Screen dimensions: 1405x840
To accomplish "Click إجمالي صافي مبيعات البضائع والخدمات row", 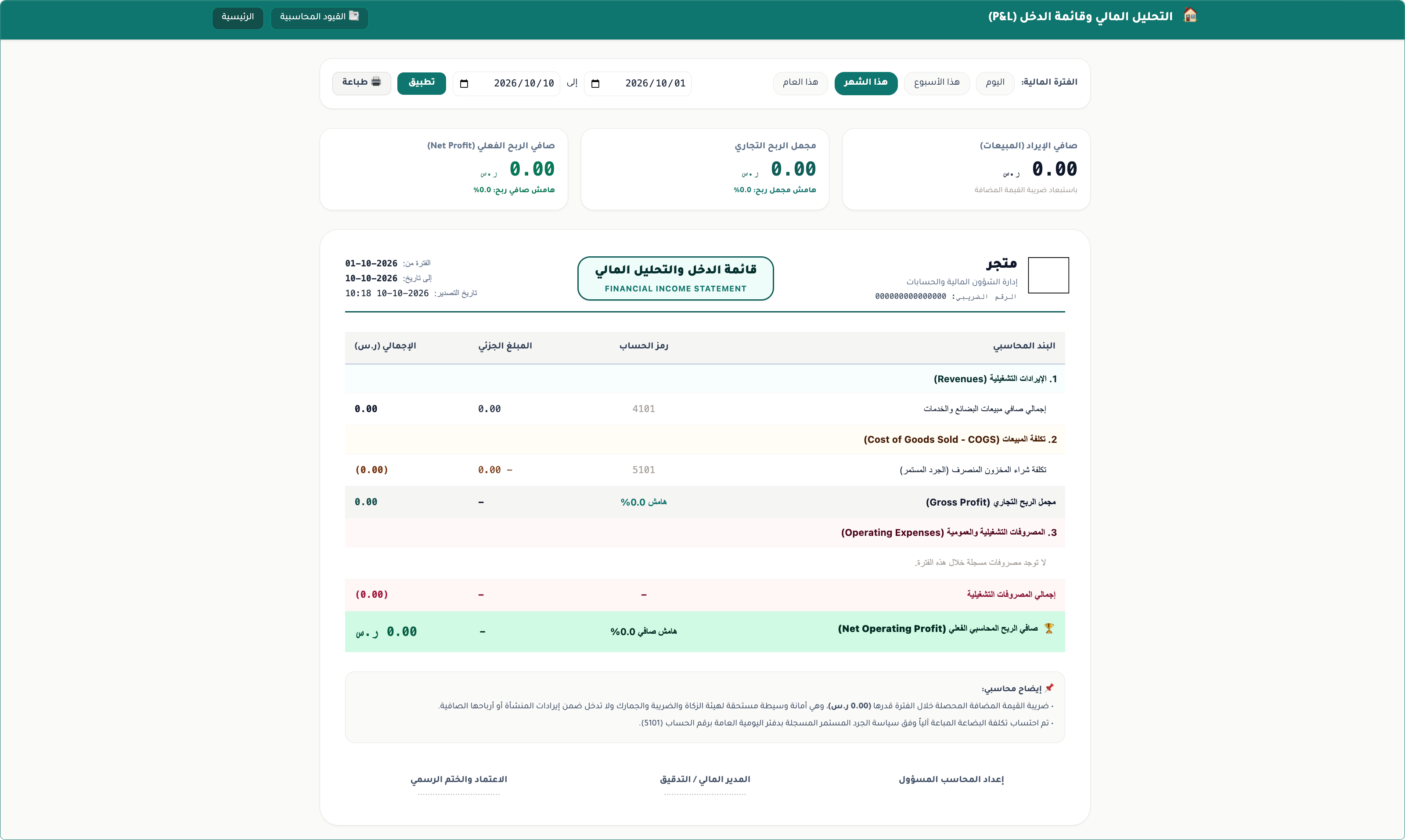I will click(705, 409).
